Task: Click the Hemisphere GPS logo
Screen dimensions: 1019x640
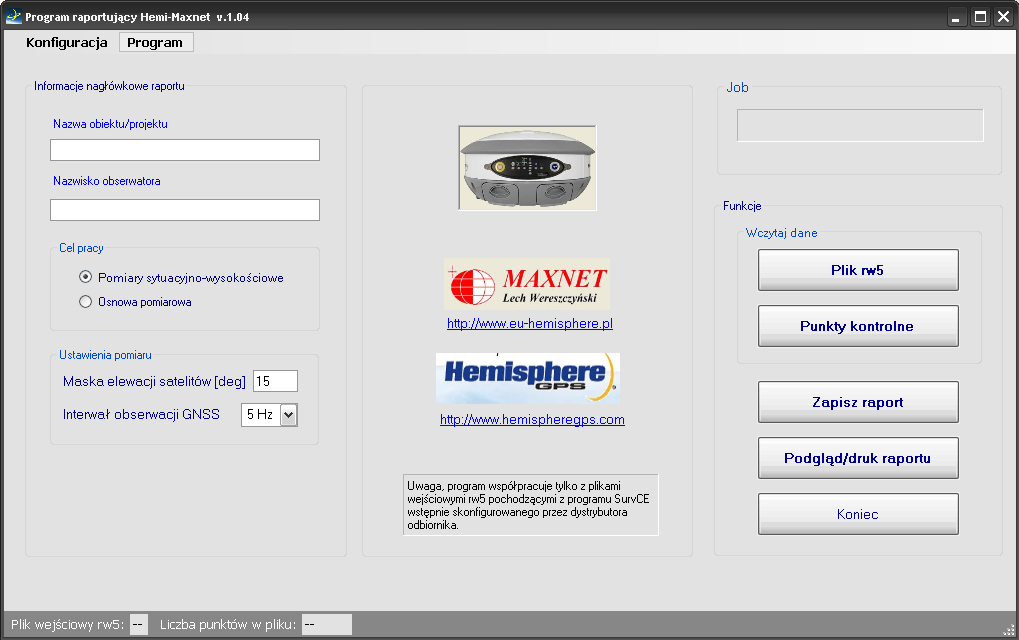Action: tap(528, 378)
